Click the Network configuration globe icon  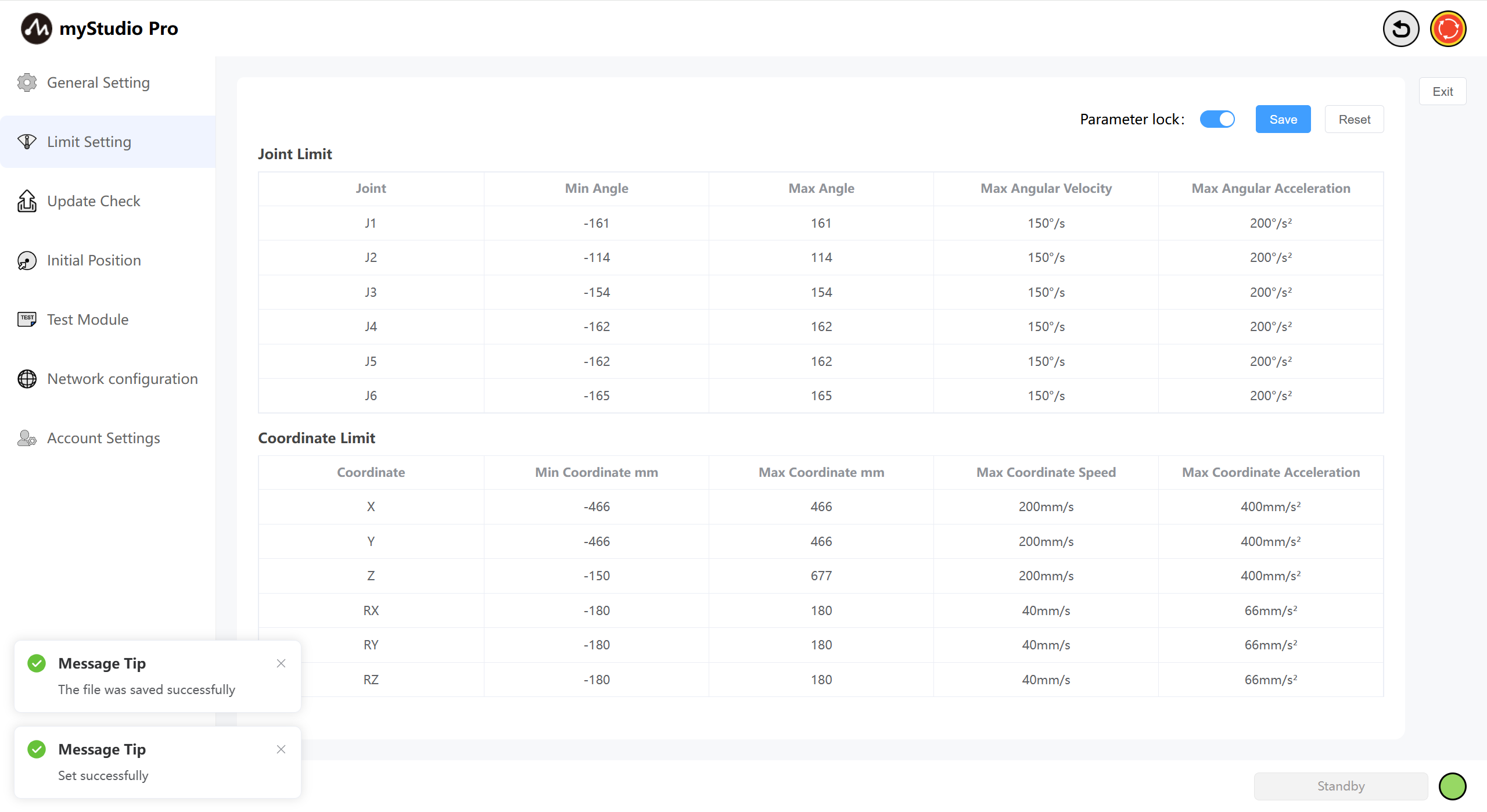coord(27,379)
